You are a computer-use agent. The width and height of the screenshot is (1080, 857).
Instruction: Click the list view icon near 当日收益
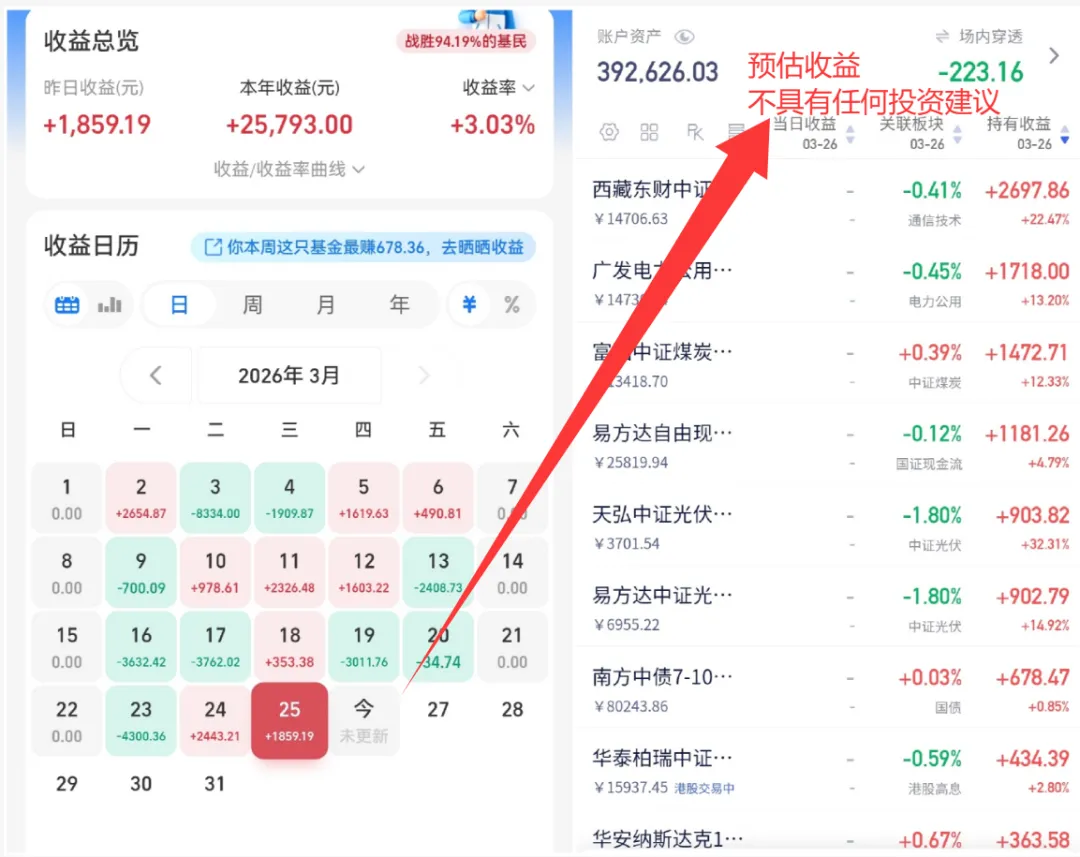tap(737, 131)
